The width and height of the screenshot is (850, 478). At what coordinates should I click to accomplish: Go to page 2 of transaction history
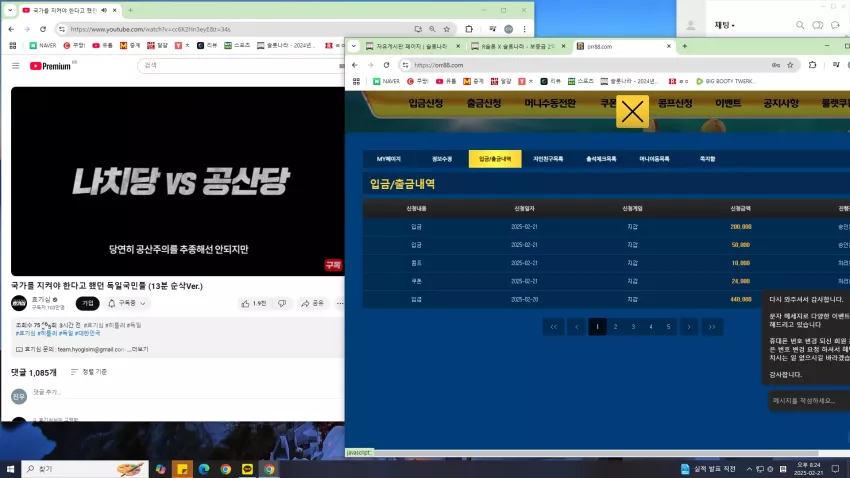point(615,327)
